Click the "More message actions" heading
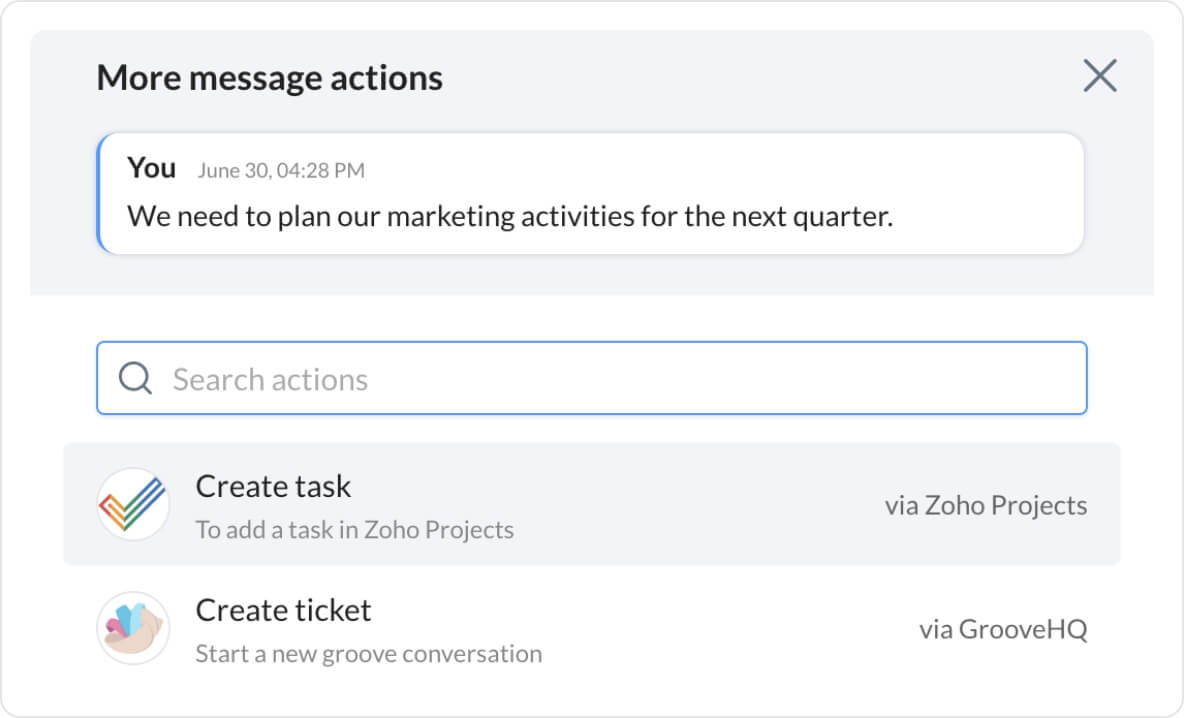This screenshot has width=1184, height=718. [269, 78]
